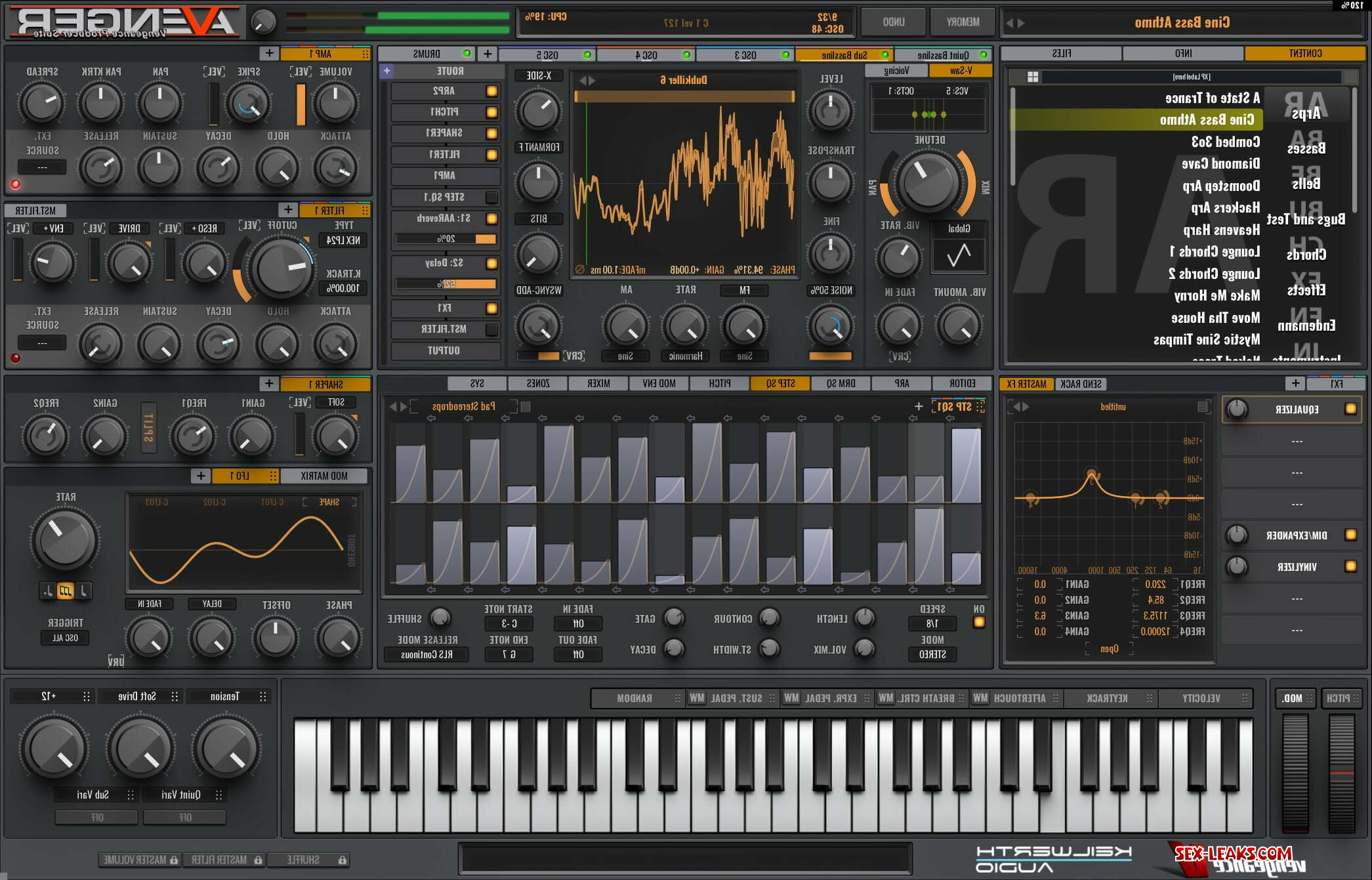Switch to the MOD ENV tab
This screenshot has height=880, width=1372.
click(659, 383)
